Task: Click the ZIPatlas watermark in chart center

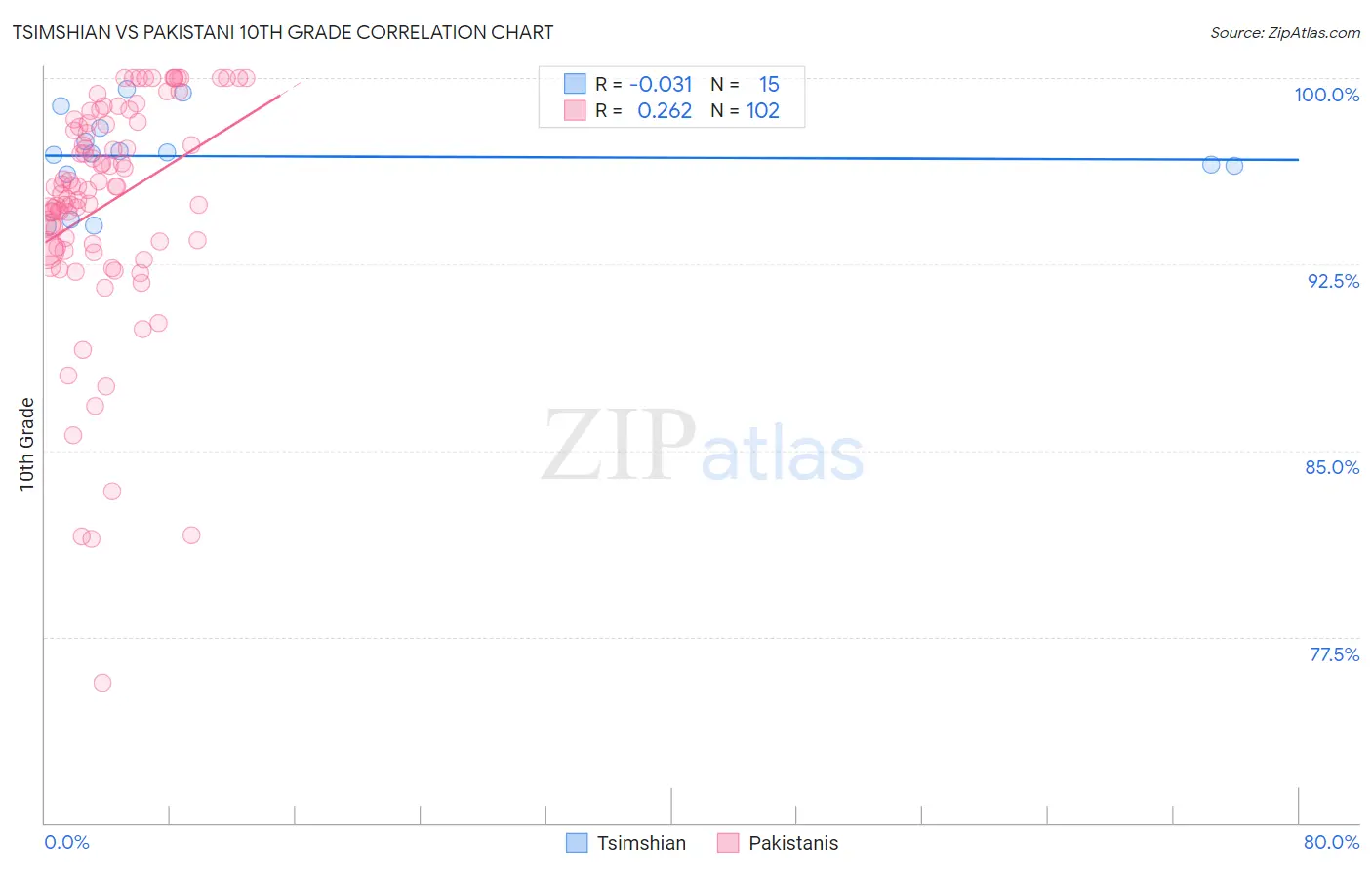Action: (x=703, y=447)
